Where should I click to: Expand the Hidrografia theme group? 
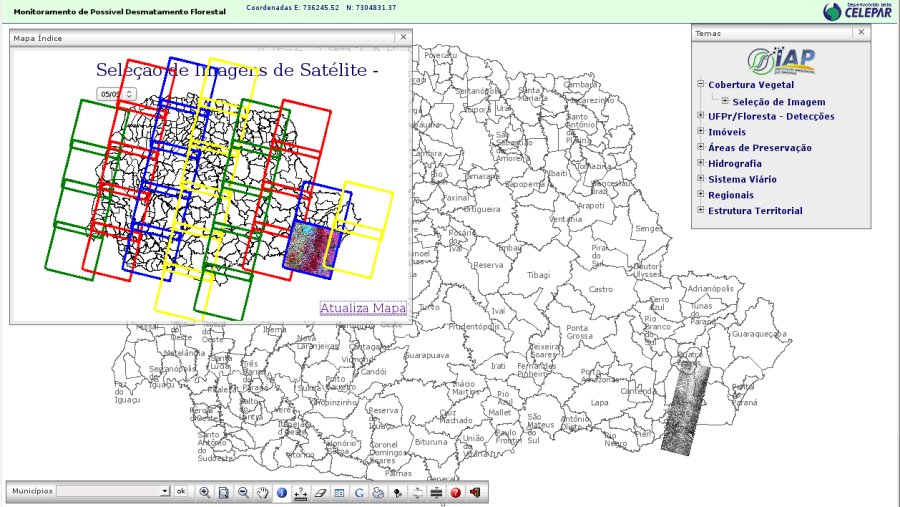(x=701, y=163)
